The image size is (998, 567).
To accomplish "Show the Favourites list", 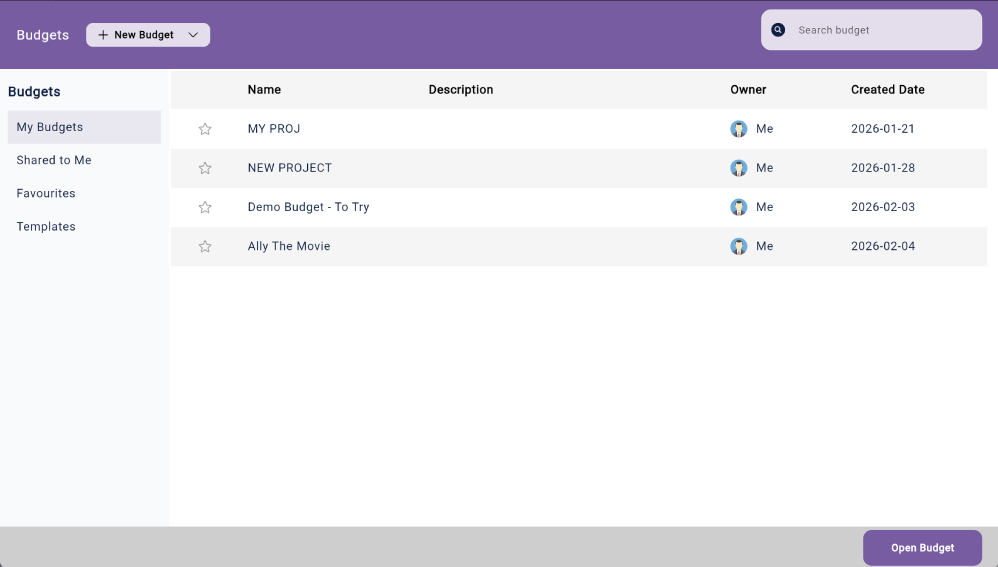I will [x=46, y=193].
